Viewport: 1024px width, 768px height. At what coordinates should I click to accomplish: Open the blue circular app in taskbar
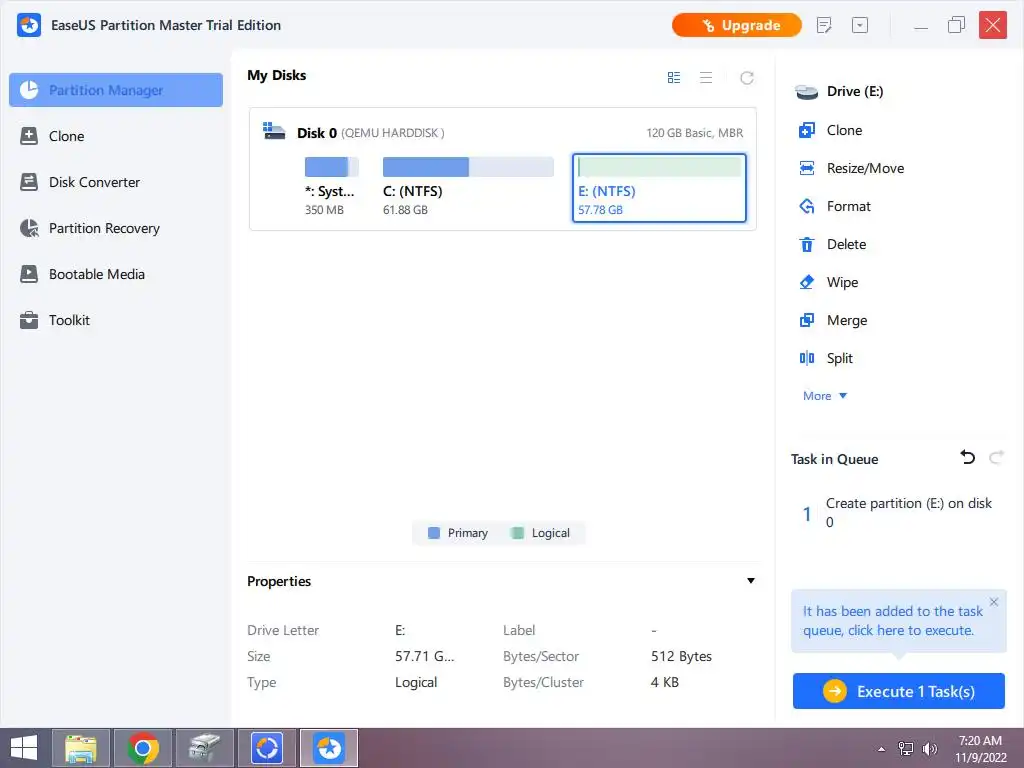click(x=267, y=748)
